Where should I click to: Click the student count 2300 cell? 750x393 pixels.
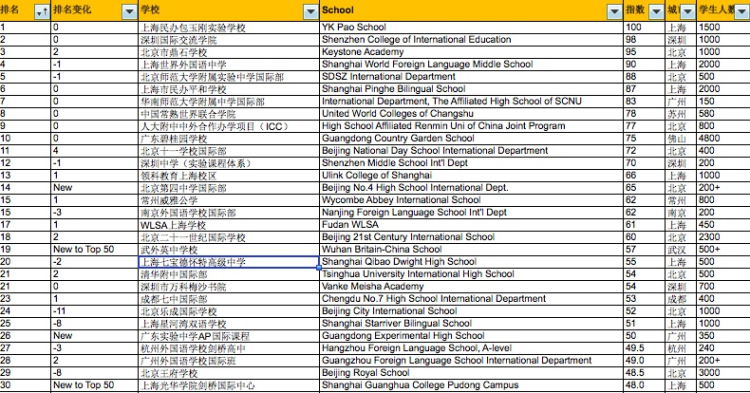(x=723, y=237)
